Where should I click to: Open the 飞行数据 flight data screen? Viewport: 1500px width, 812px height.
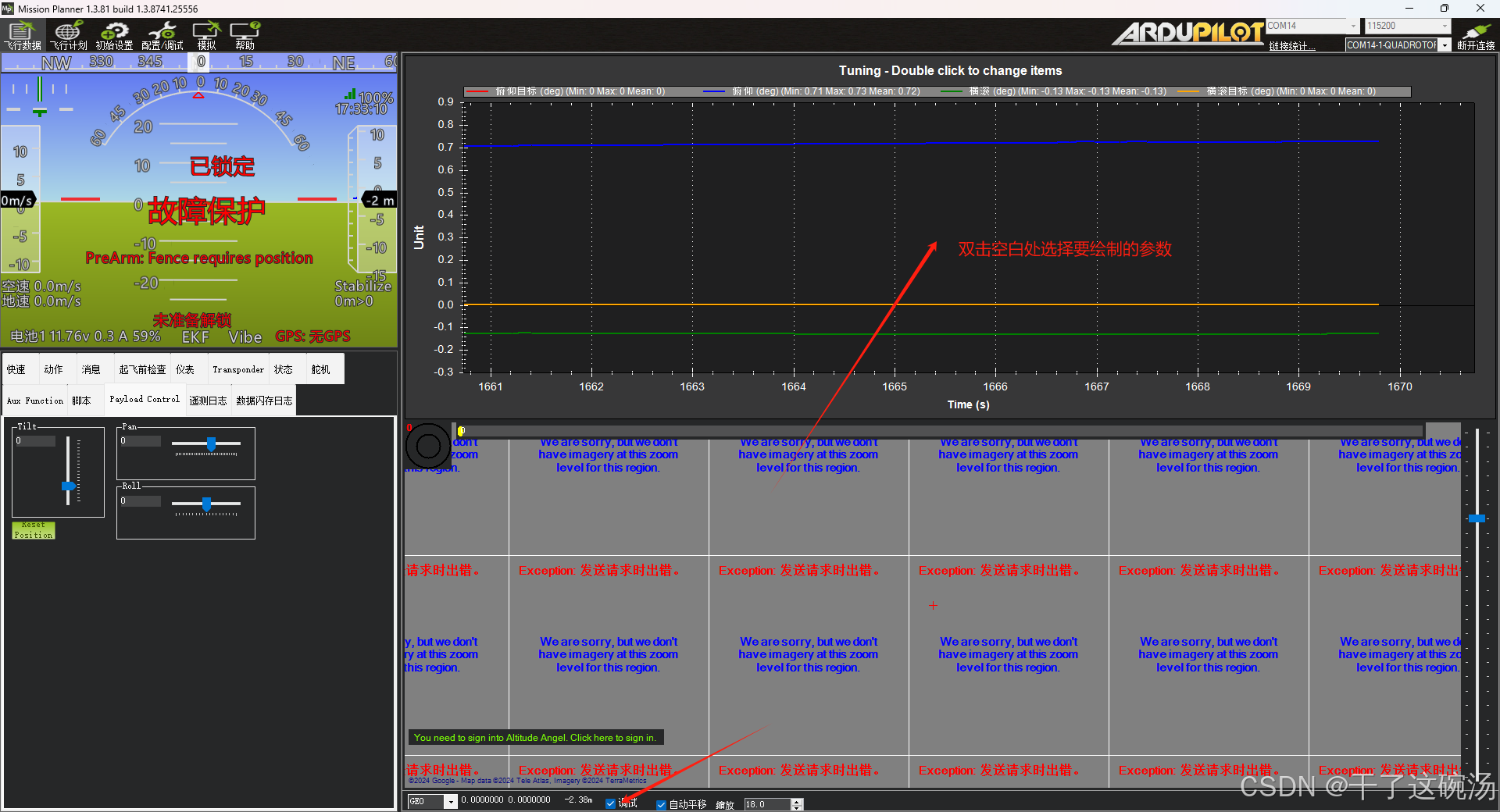coord(23,36)
